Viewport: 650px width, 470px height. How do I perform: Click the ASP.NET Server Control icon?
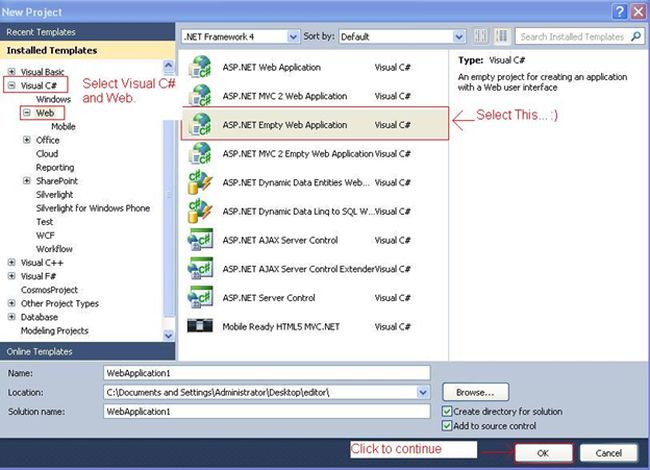click(200, 298)
